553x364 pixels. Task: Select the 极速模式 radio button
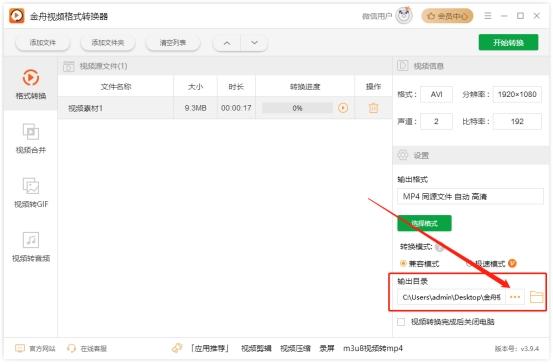(x=470, y=263)
